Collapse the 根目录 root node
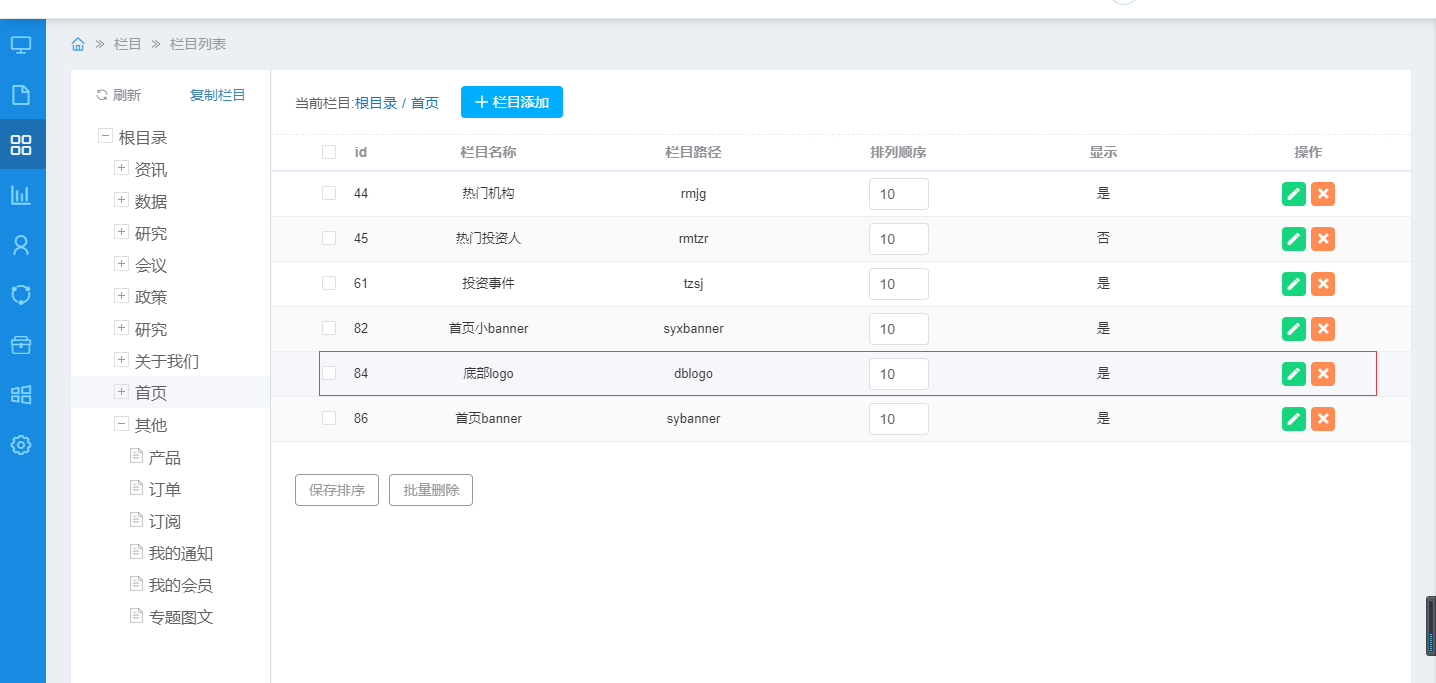The height and width of the screenshot is (683, 1436). [105, 137]
